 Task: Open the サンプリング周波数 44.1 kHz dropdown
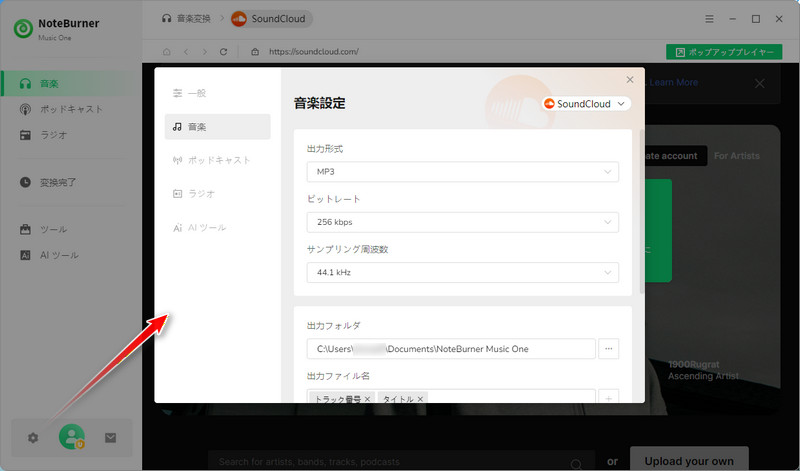(x=463, y=272)
